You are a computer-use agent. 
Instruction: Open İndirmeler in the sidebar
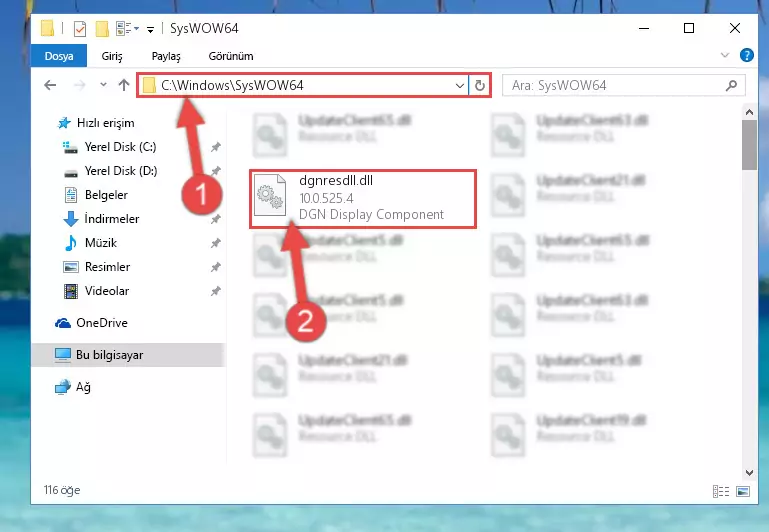pos(112,219)
